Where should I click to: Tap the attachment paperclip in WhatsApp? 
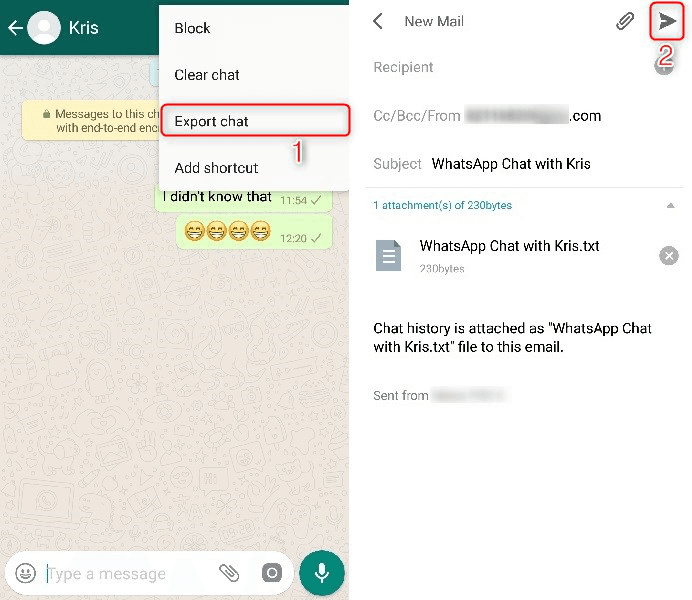tap(229, 573)
